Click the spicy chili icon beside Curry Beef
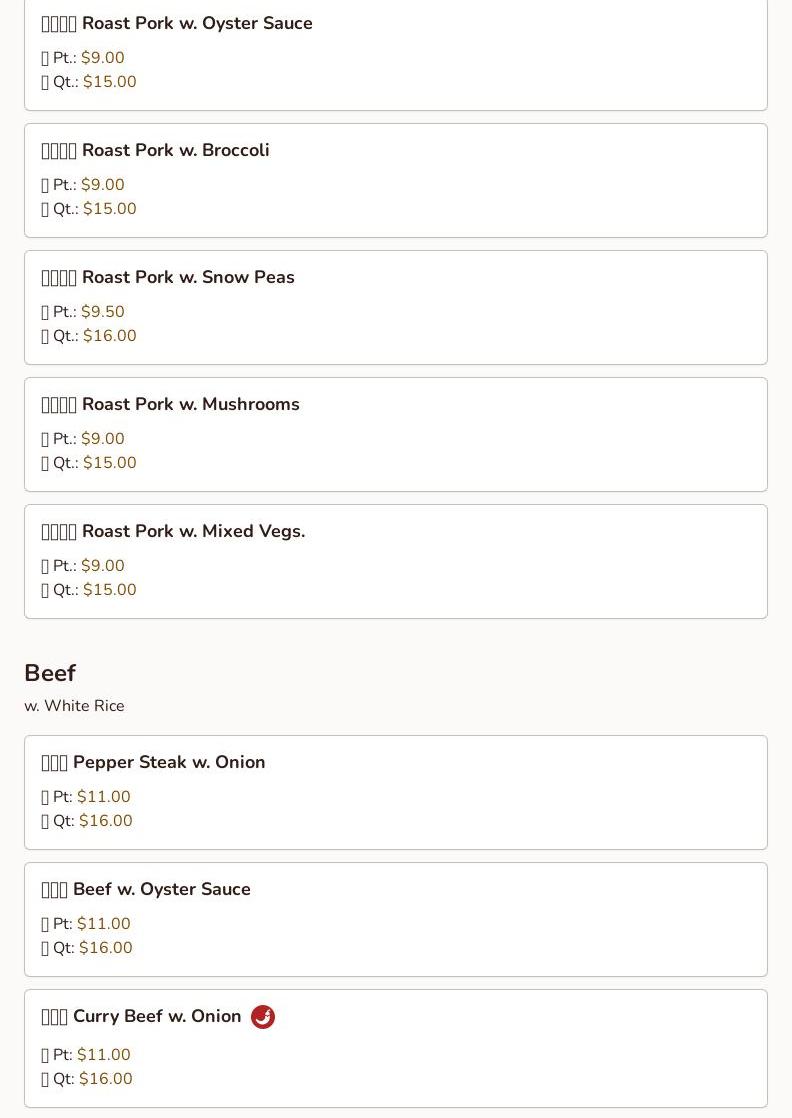 tap(263, 1017)
